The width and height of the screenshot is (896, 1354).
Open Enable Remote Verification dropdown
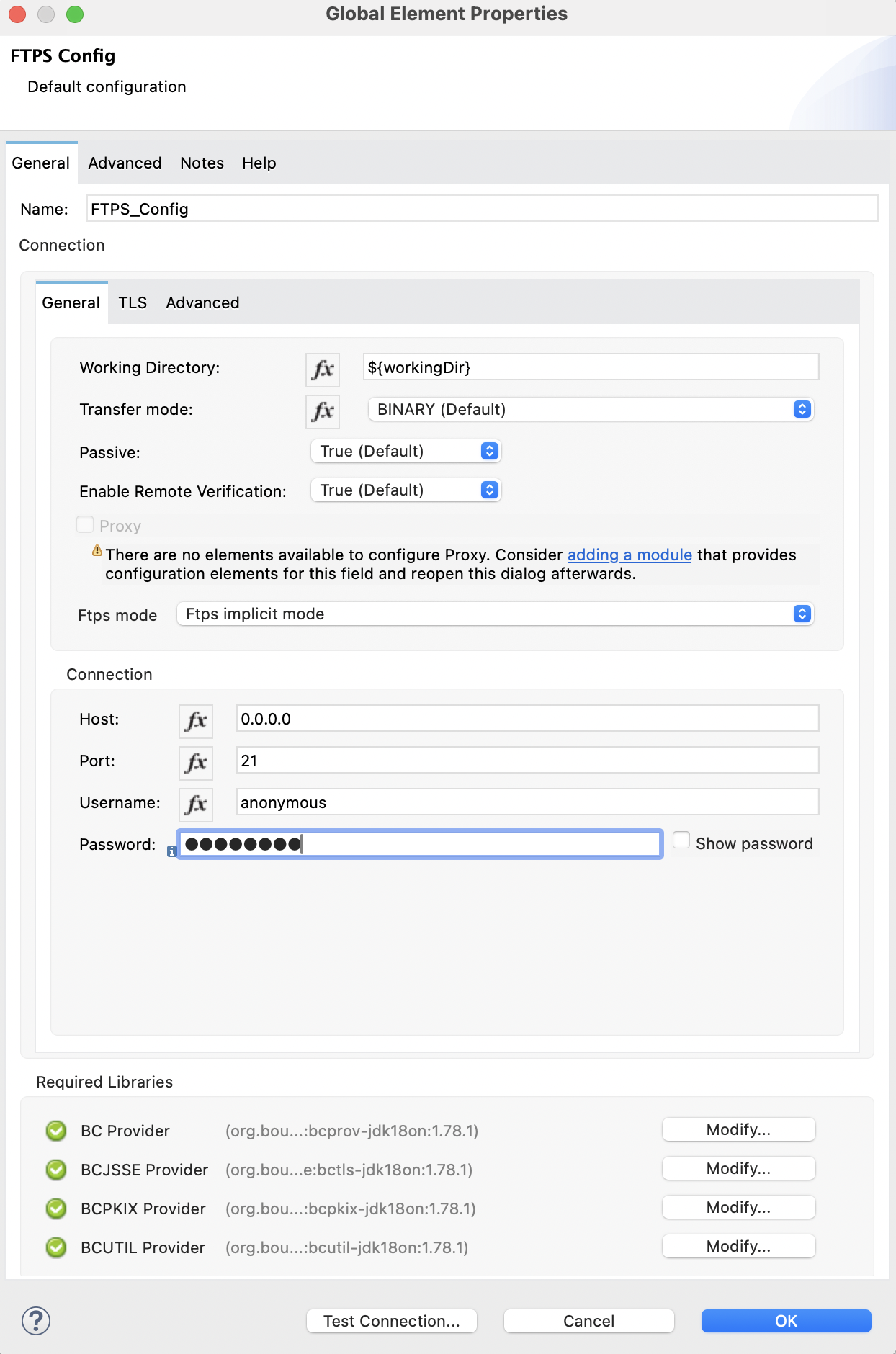pos(406,490)
